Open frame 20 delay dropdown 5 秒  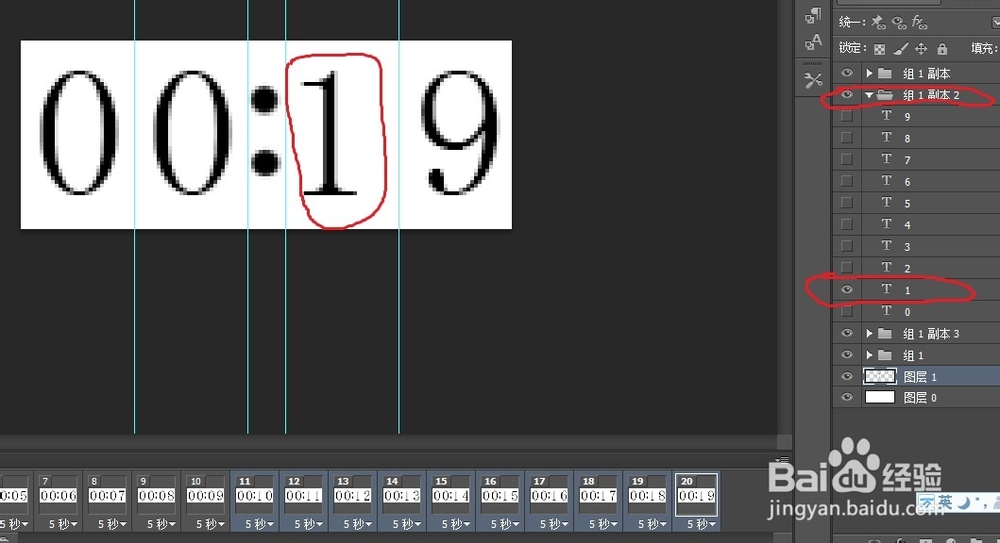[702, 524]
